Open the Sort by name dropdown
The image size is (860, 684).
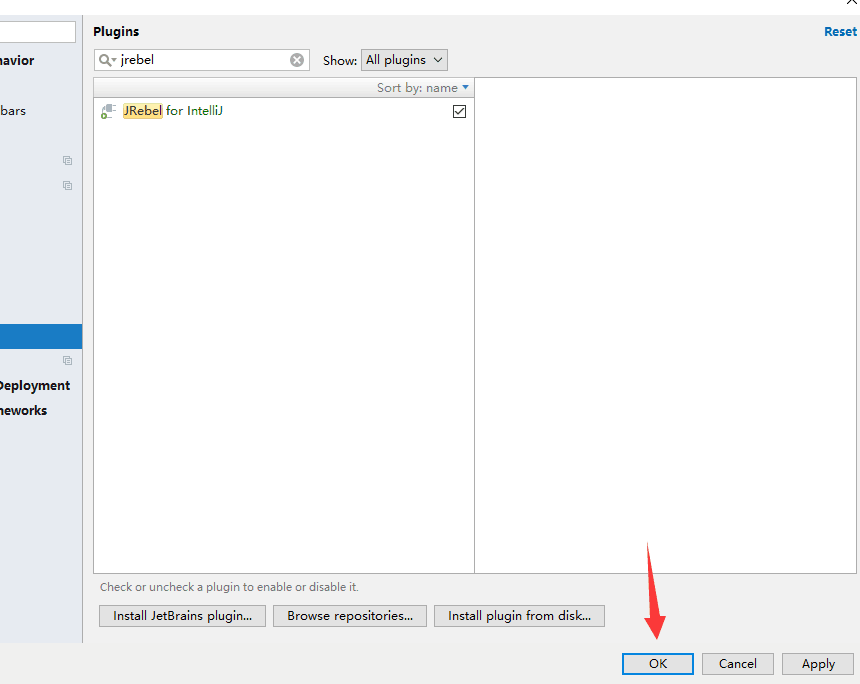pyautogui.click(x=422, y=88)
